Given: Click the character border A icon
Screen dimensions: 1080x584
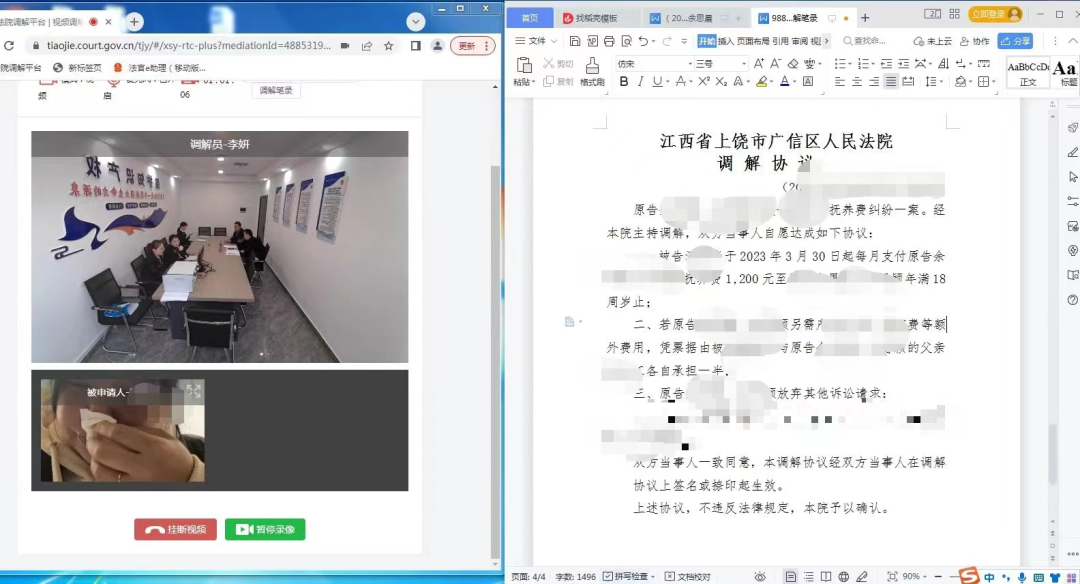Looking at the screenshot, I should (808, 81).
